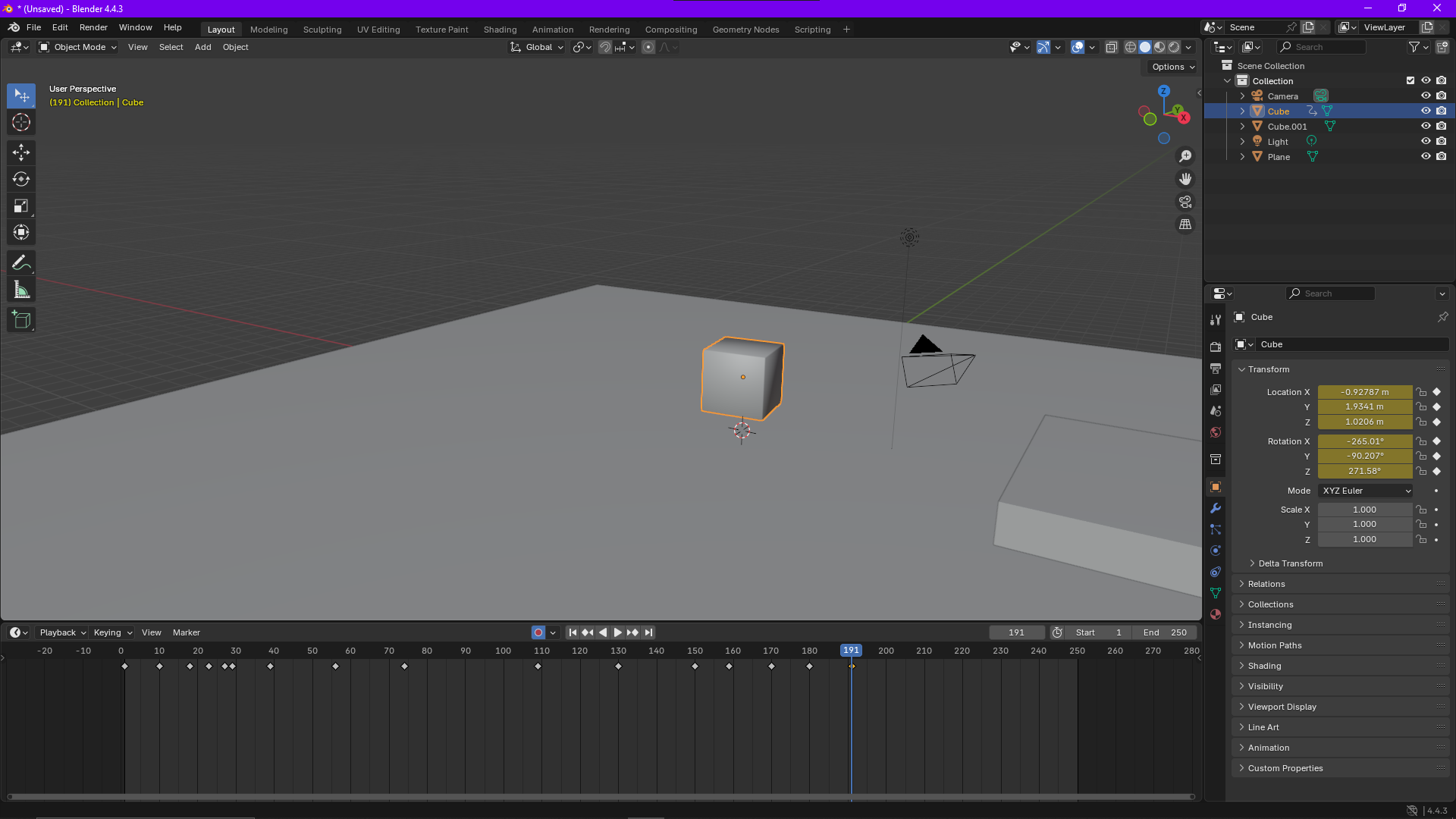Toggle snapping magnet in header

(x=605, y=47)
